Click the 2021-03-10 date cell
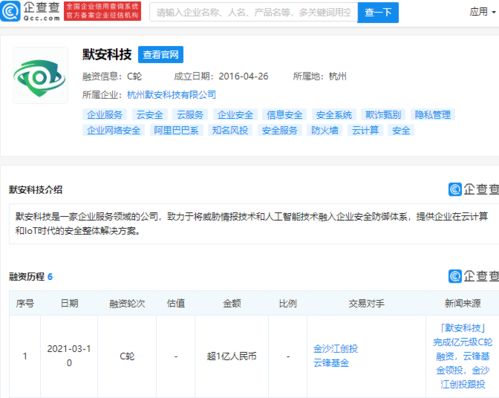Viewport: 499px width, 398px height. (69, 356)
